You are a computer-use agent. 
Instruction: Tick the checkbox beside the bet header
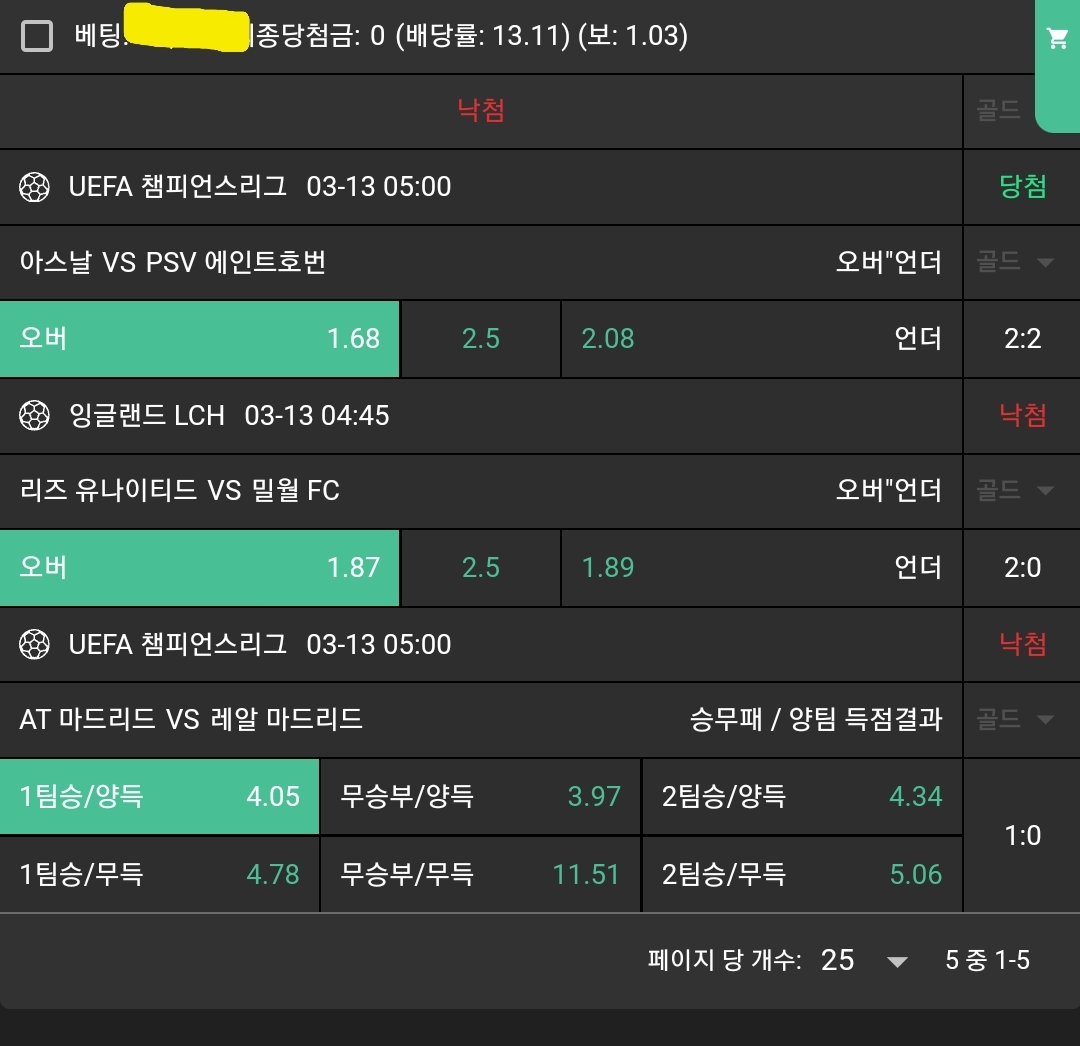coord(37,37)
